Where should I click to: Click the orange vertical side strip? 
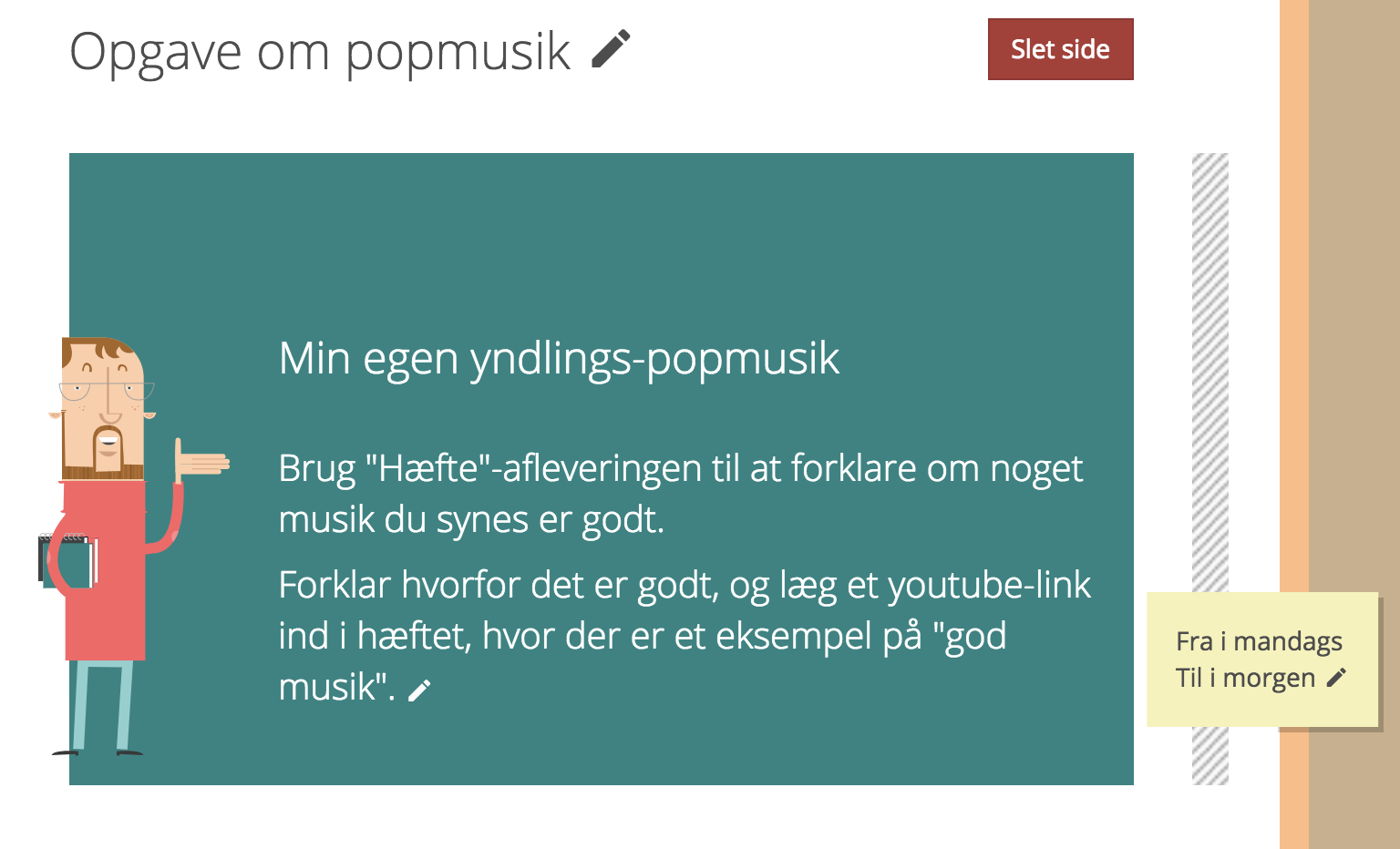pos(1294,424)
